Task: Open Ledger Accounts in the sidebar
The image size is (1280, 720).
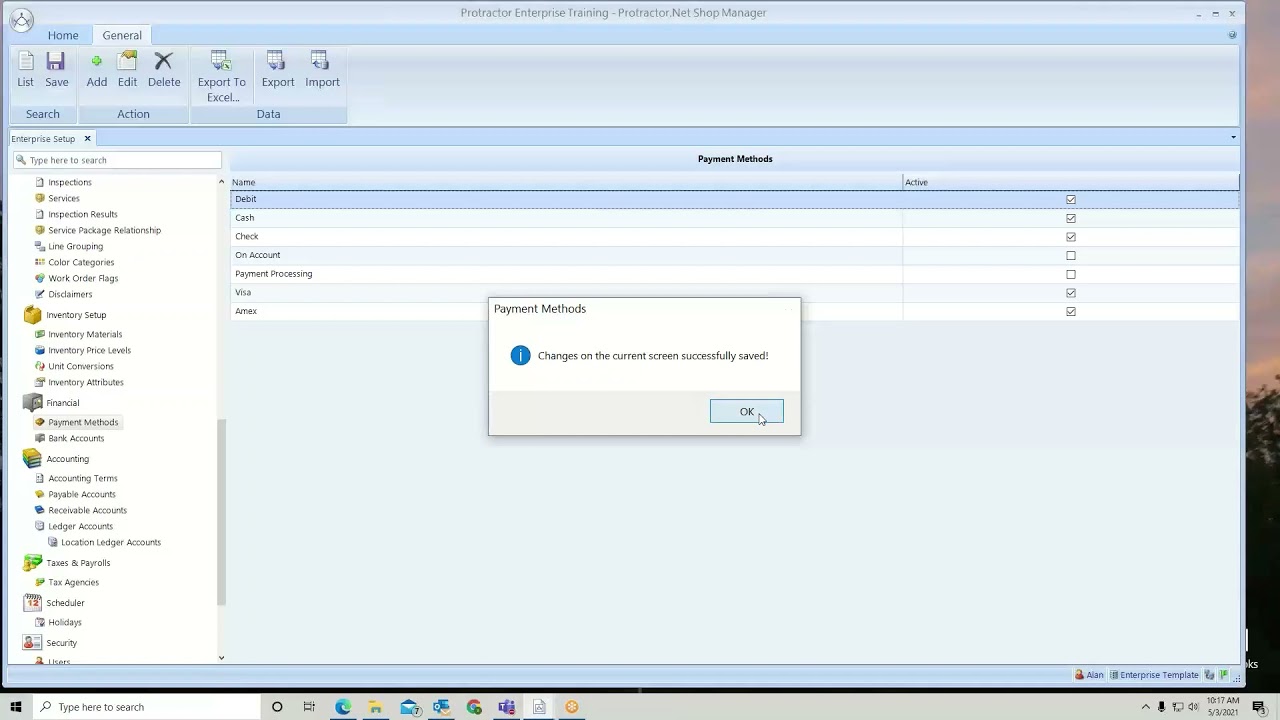Action: [x=80, y=526]
